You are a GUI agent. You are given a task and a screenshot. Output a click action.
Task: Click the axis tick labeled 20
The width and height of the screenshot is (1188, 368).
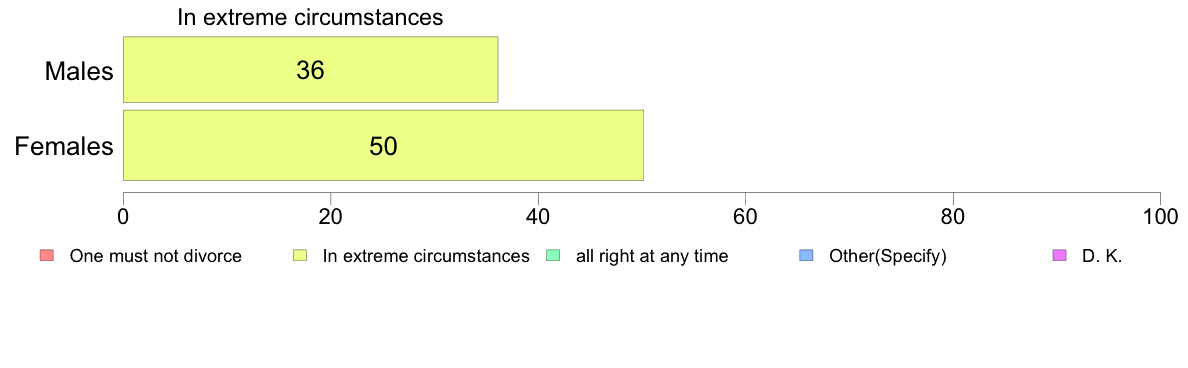(330, 216)
